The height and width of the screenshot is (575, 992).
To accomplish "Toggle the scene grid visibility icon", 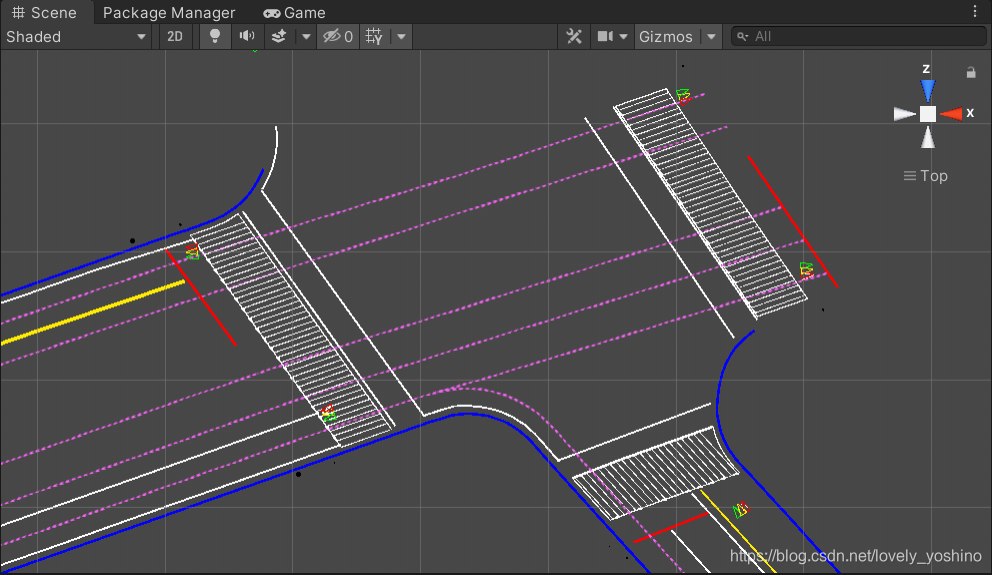I will 375,37.
